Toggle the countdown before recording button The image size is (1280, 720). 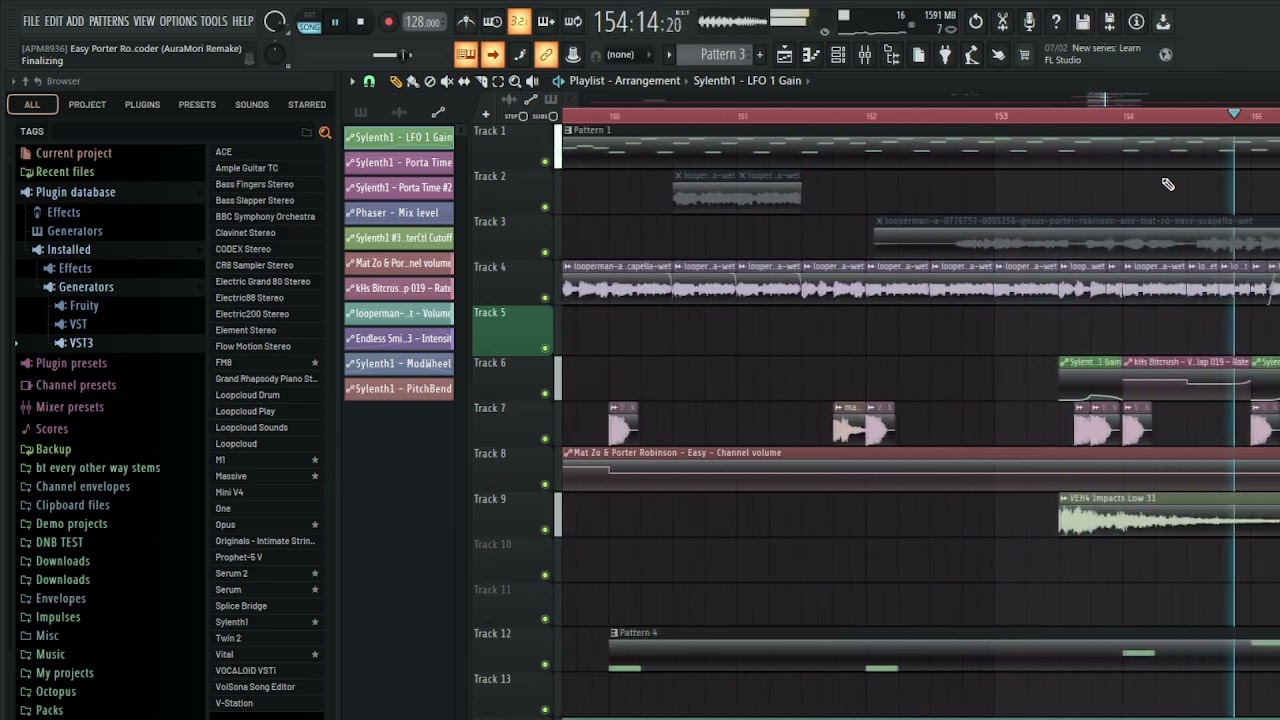(519, 21)
